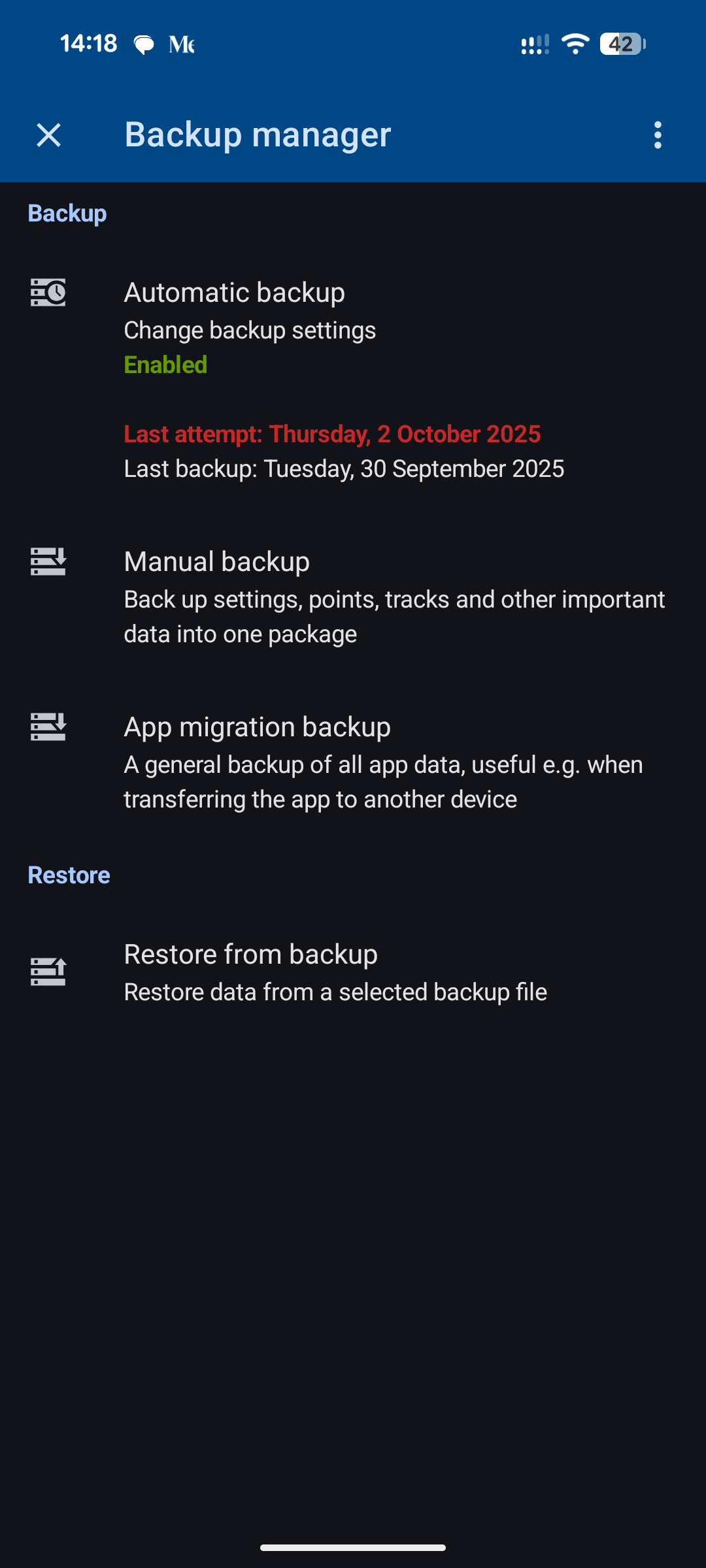Open Automatic backup settings
This screenshot has width=706, height=1568.
(235, 293)
